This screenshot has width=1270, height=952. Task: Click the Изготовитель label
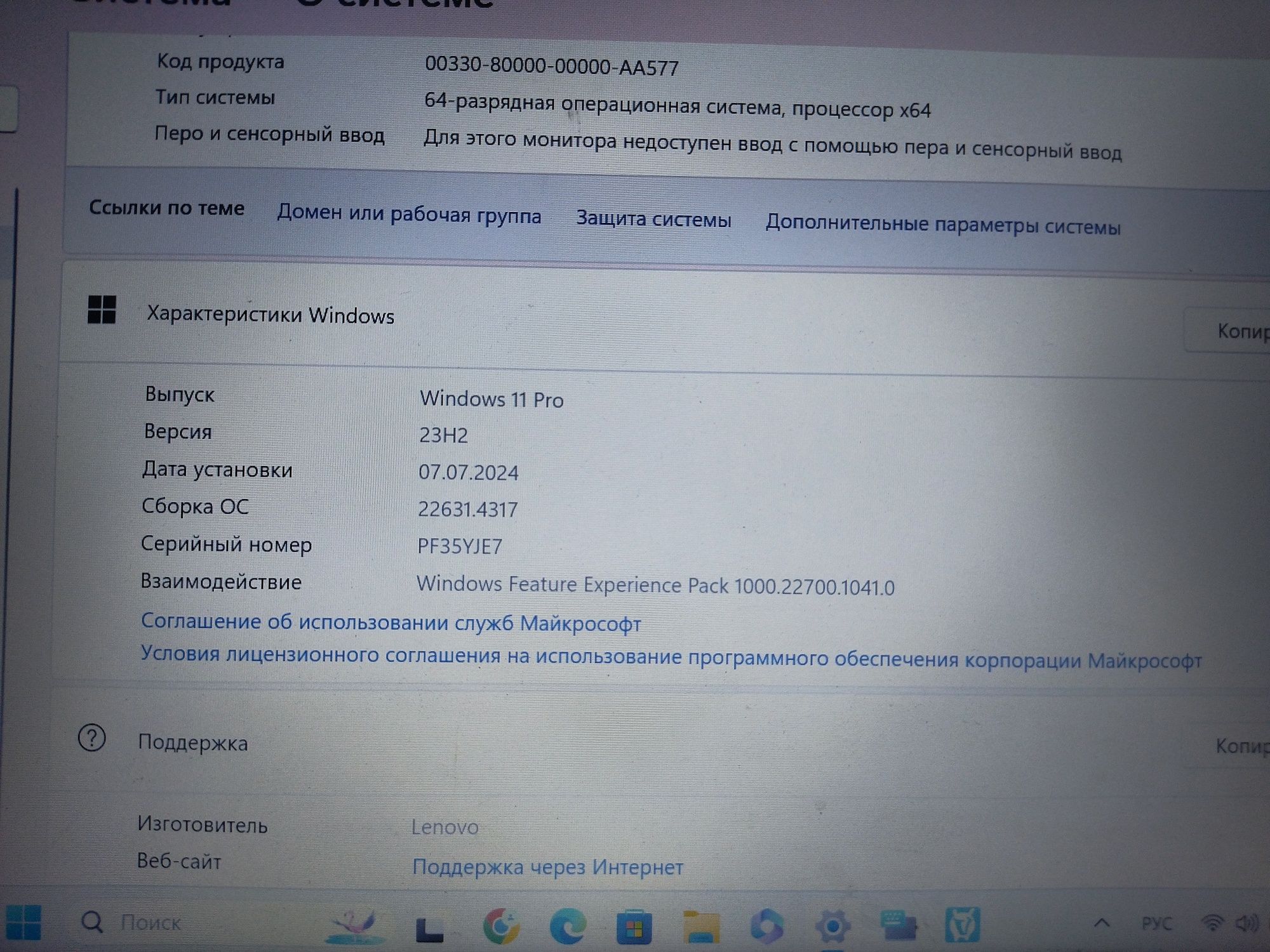tap(203, 825)
